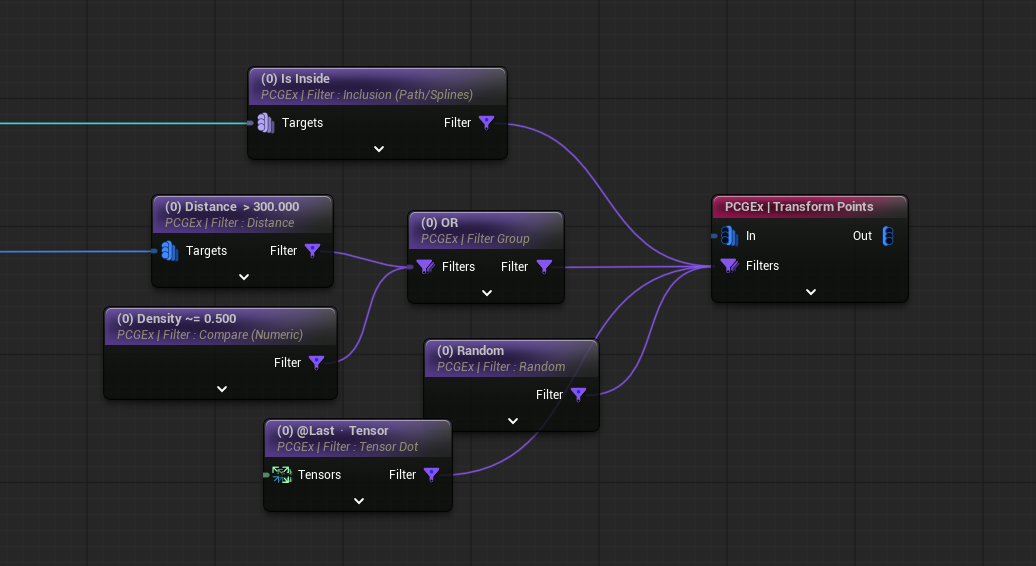Viewport: 1036px width, 566px height.
Task: Expand the Transform Points node chevron
Action: point(811,292)
